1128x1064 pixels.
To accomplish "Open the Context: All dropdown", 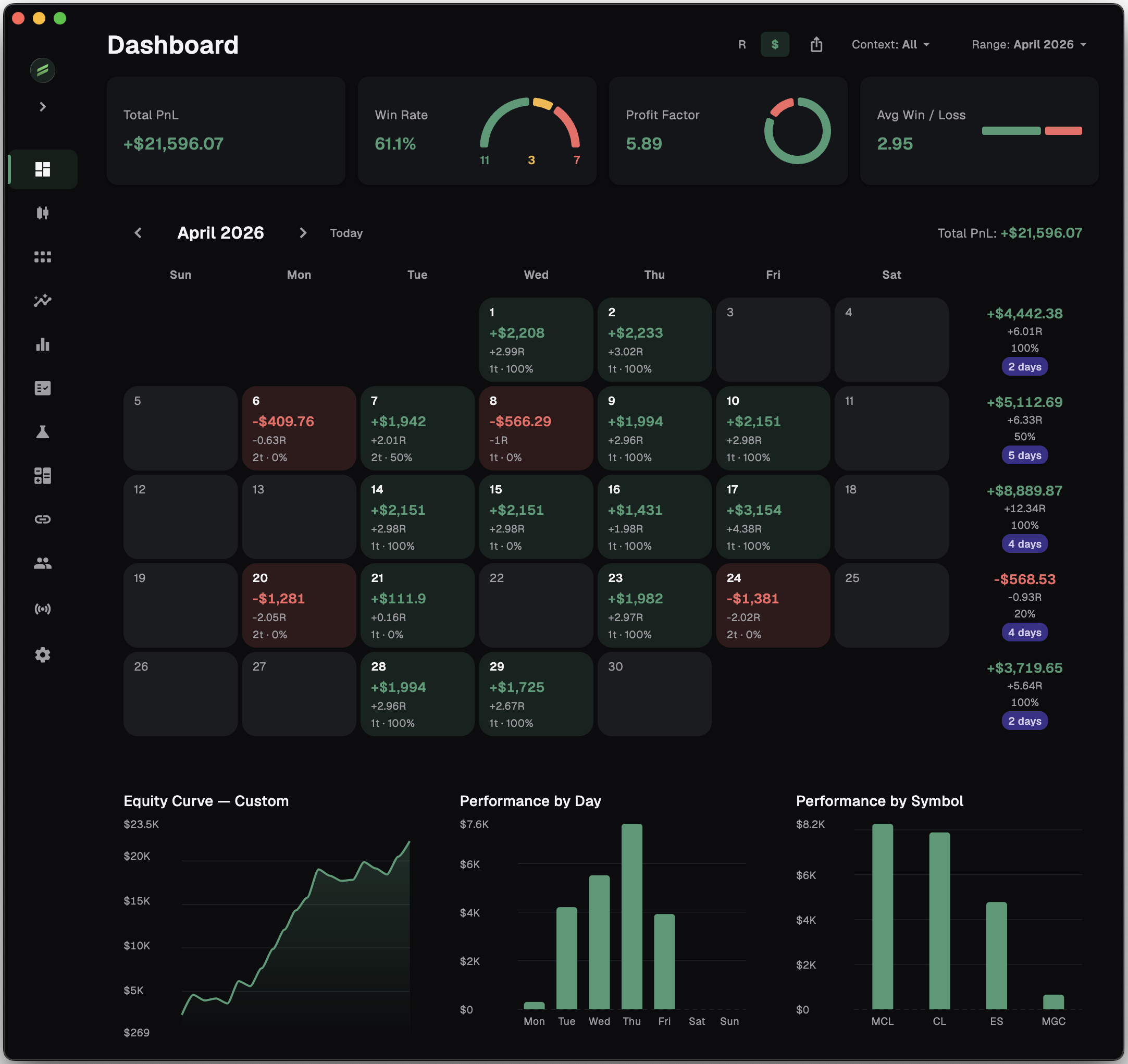I will 890,44.
